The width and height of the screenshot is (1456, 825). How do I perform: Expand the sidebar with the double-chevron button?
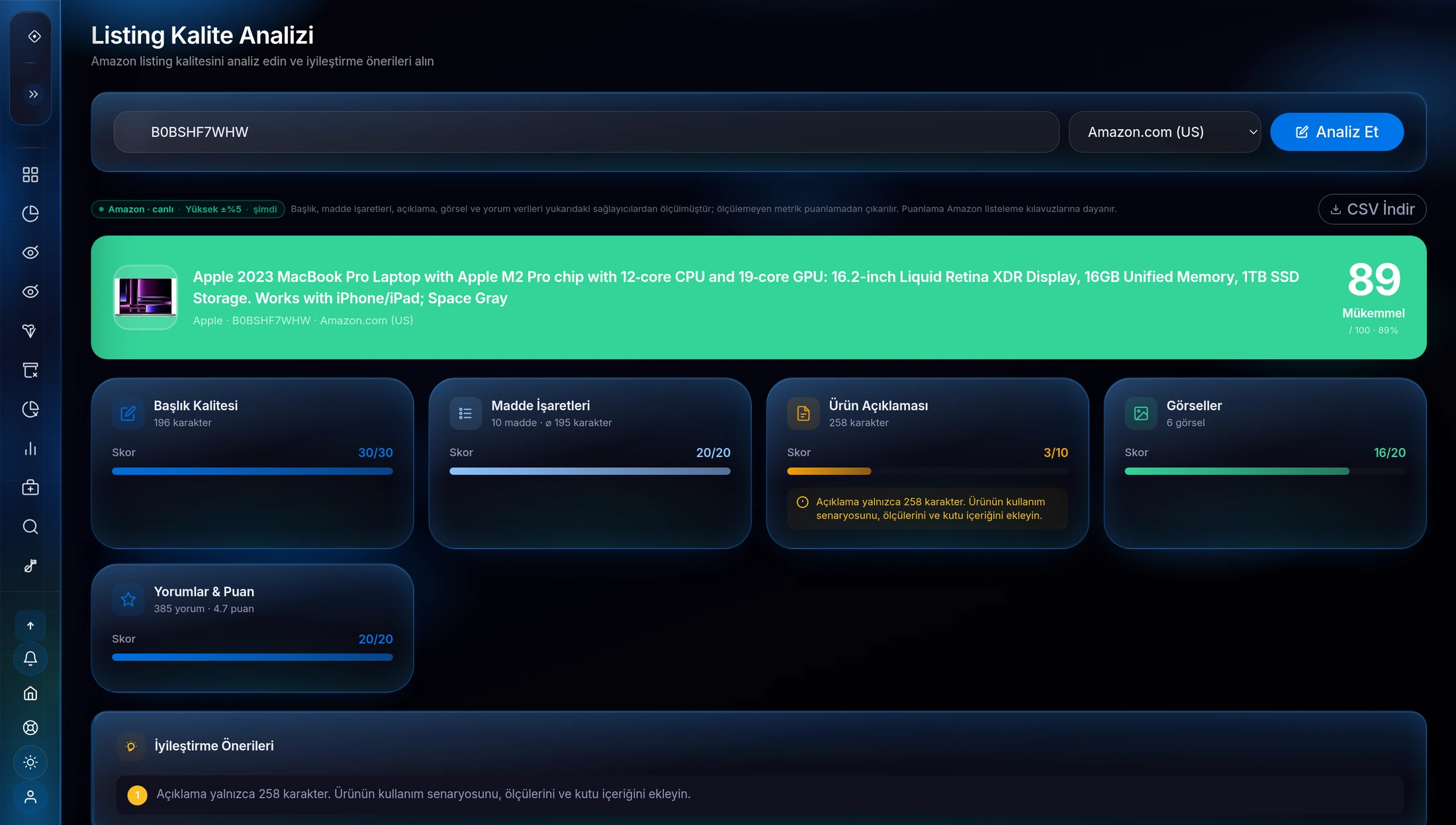[33, 94]
